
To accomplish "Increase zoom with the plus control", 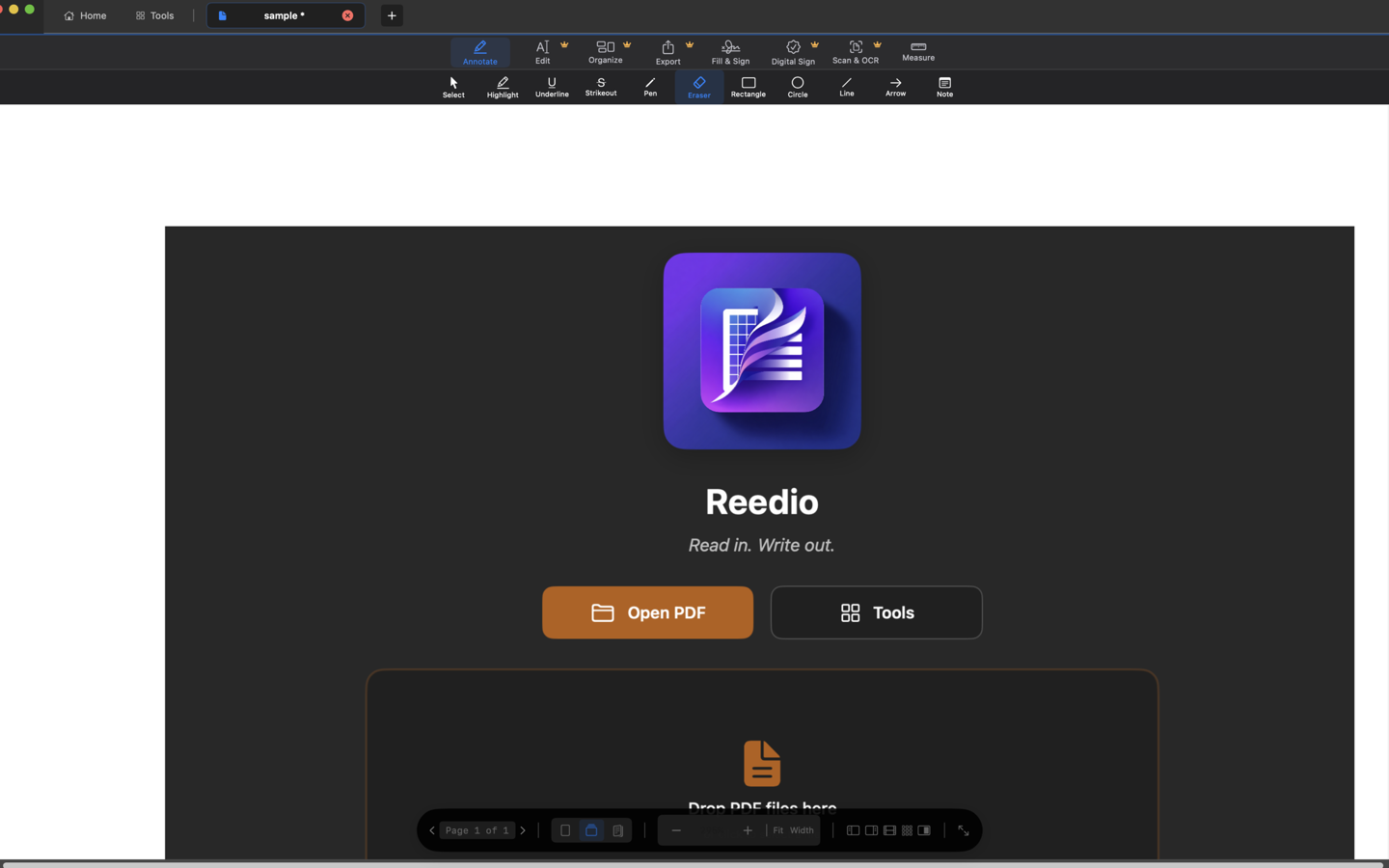I will click(x=748, y=830).
